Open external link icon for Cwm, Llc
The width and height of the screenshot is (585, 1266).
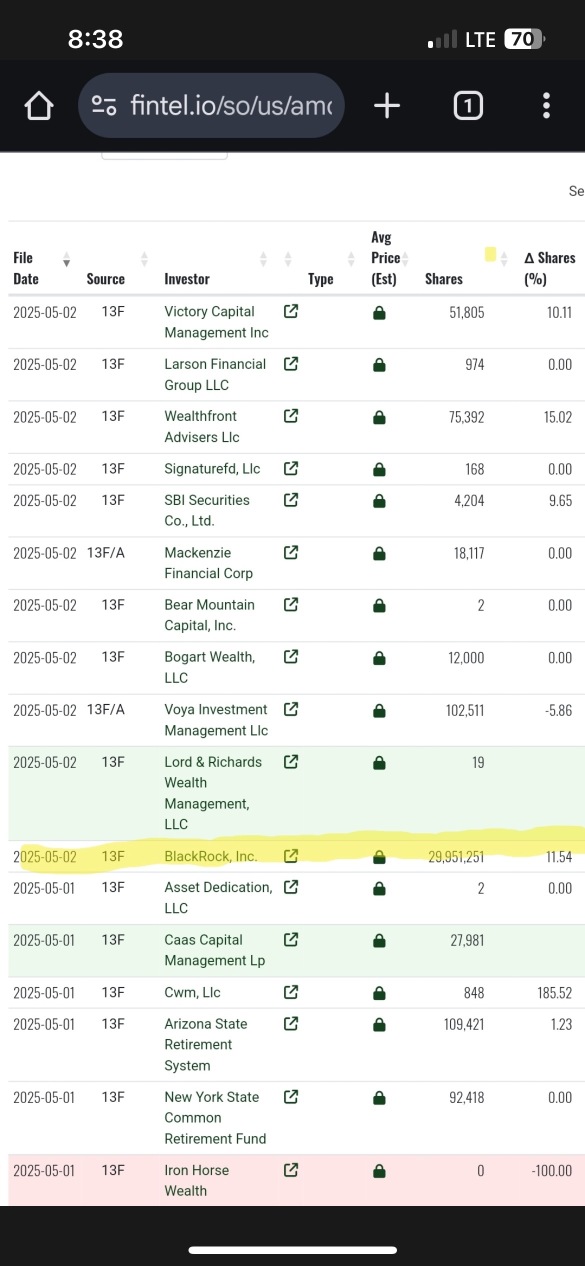291,992
